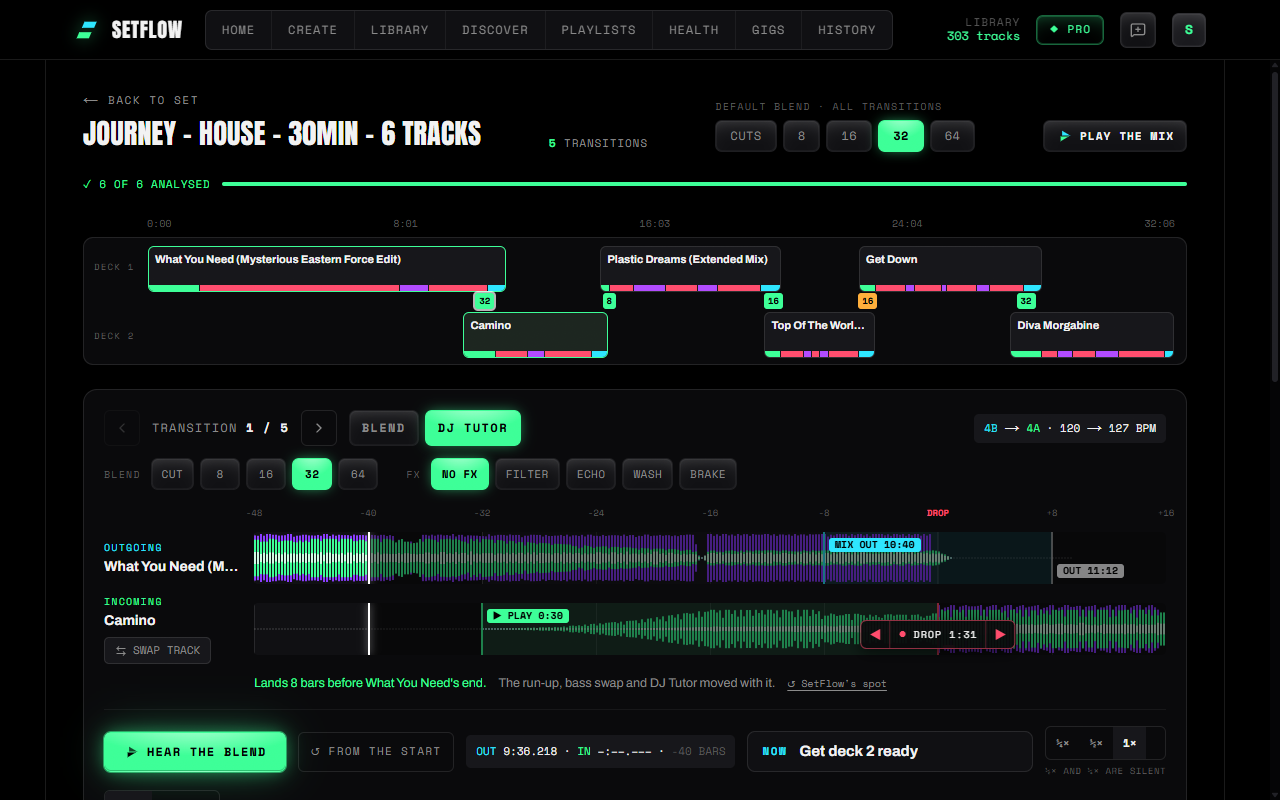Nudge the Camino drop earlier with left arrow

coord(875,635)
